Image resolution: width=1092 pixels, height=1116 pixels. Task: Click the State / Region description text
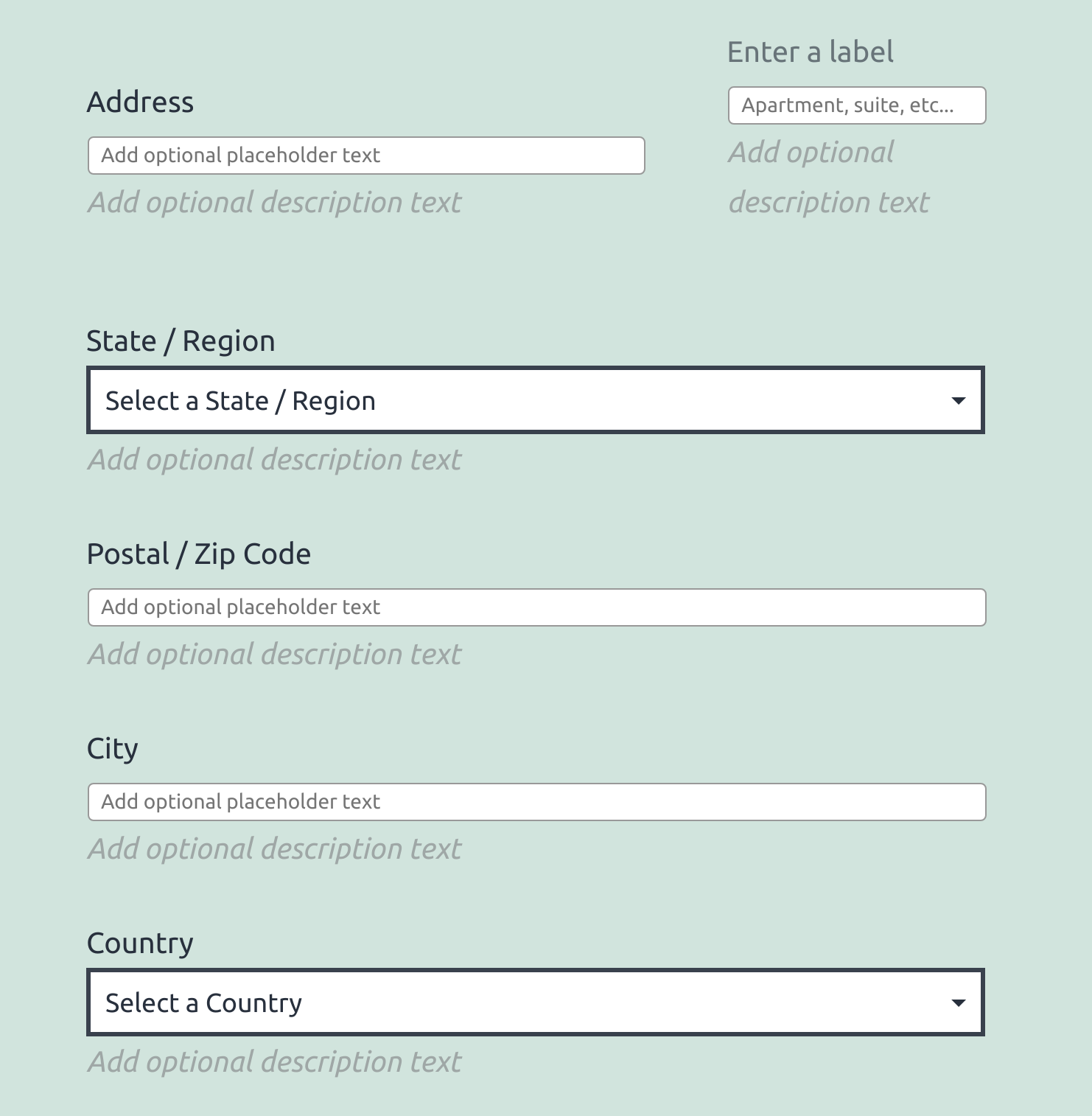pyautogui.click(x=275, y=458)
